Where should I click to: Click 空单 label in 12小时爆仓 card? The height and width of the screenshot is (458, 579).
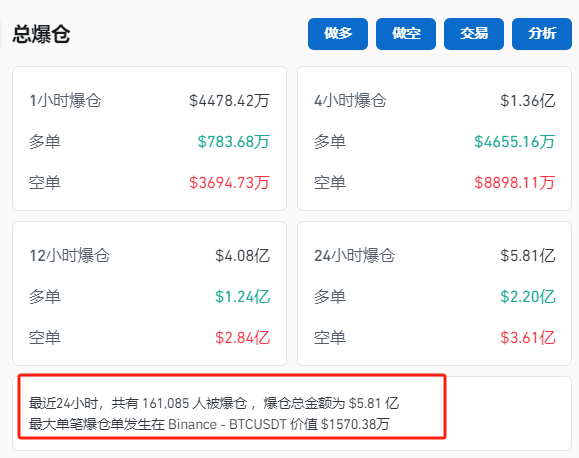(x=45, y=338)
